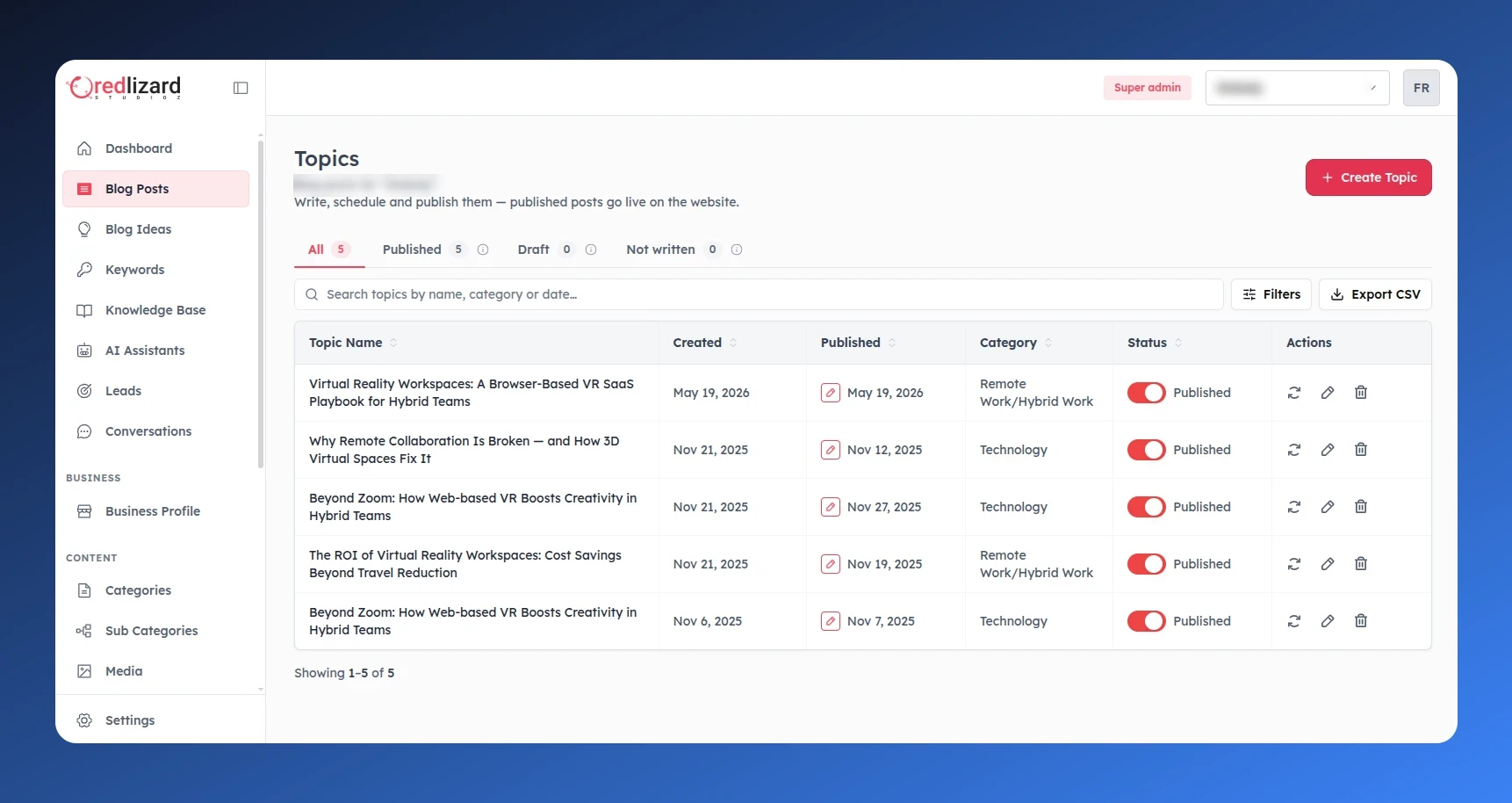Delete the Virtual Reality Workspaces topic
The height and width of the screenshot is (803, 1512).
pyautogui.click(x=1361, y=393)
